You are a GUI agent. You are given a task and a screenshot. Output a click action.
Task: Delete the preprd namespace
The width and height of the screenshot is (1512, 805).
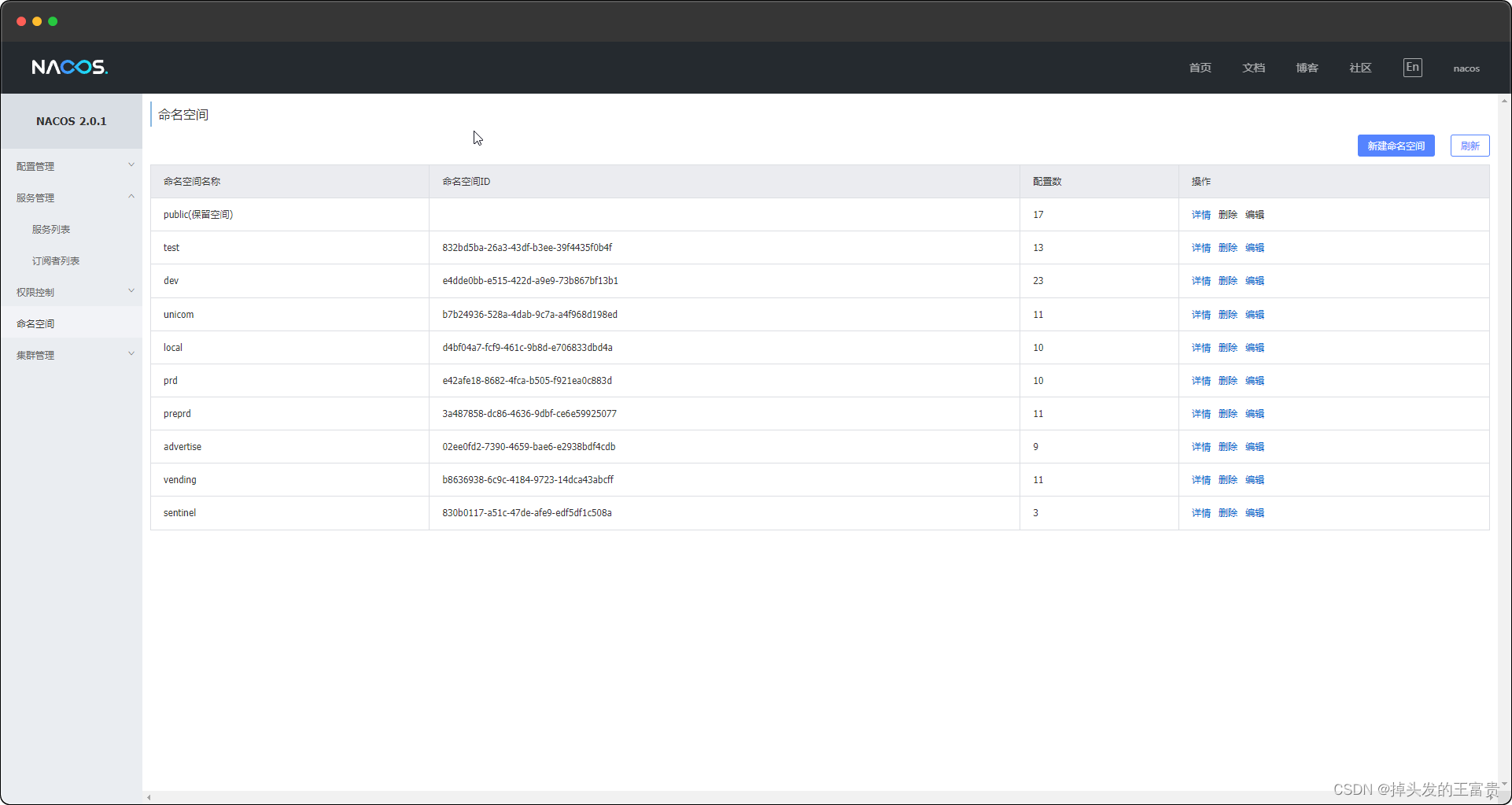click(1227, 414)
